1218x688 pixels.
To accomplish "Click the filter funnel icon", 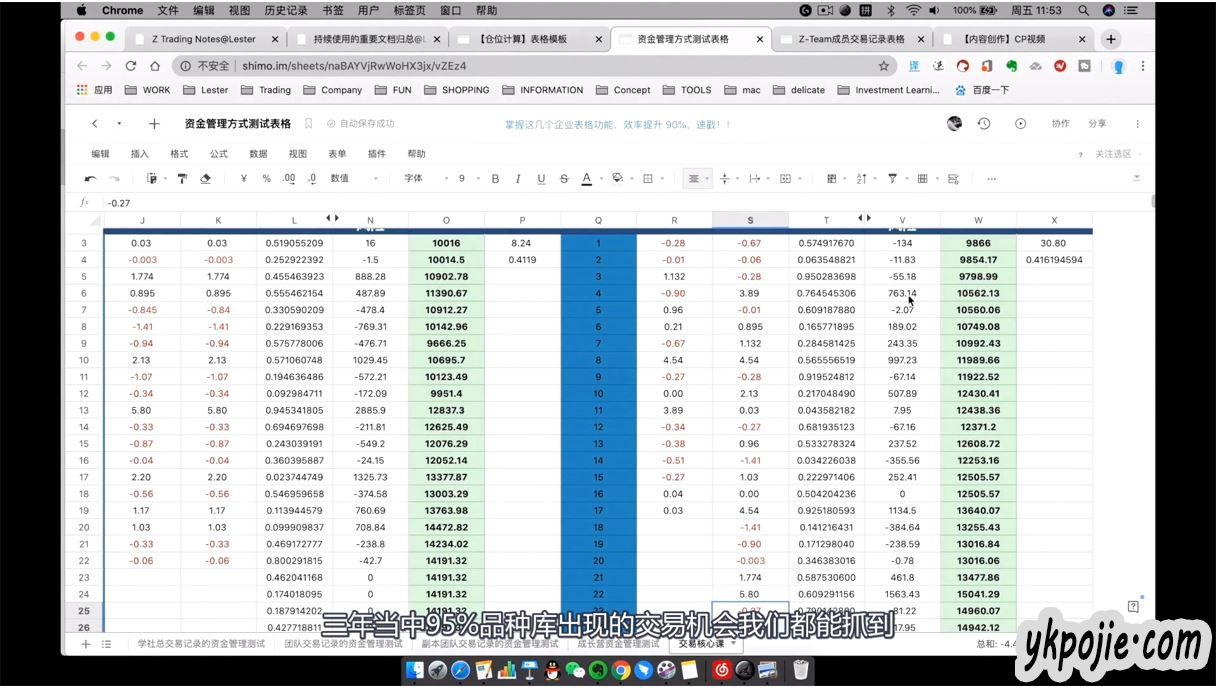I will click(892, 179).
